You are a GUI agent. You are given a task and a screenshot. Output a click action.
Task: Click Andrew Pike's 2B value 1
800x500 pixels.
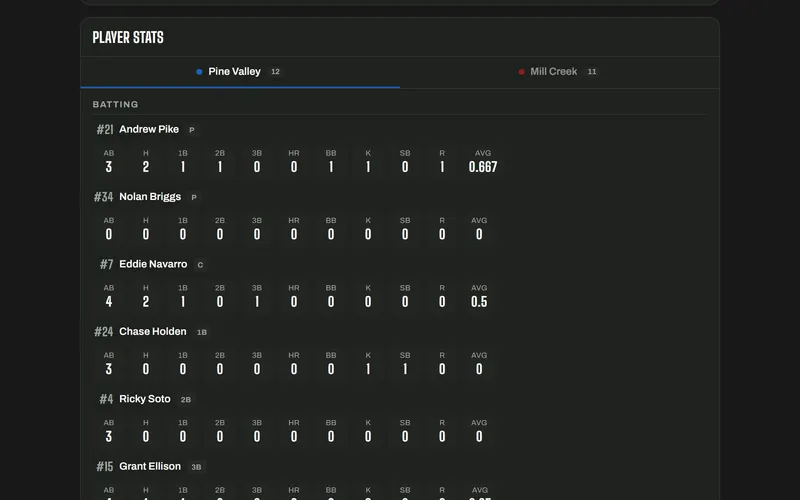[220, 167]
